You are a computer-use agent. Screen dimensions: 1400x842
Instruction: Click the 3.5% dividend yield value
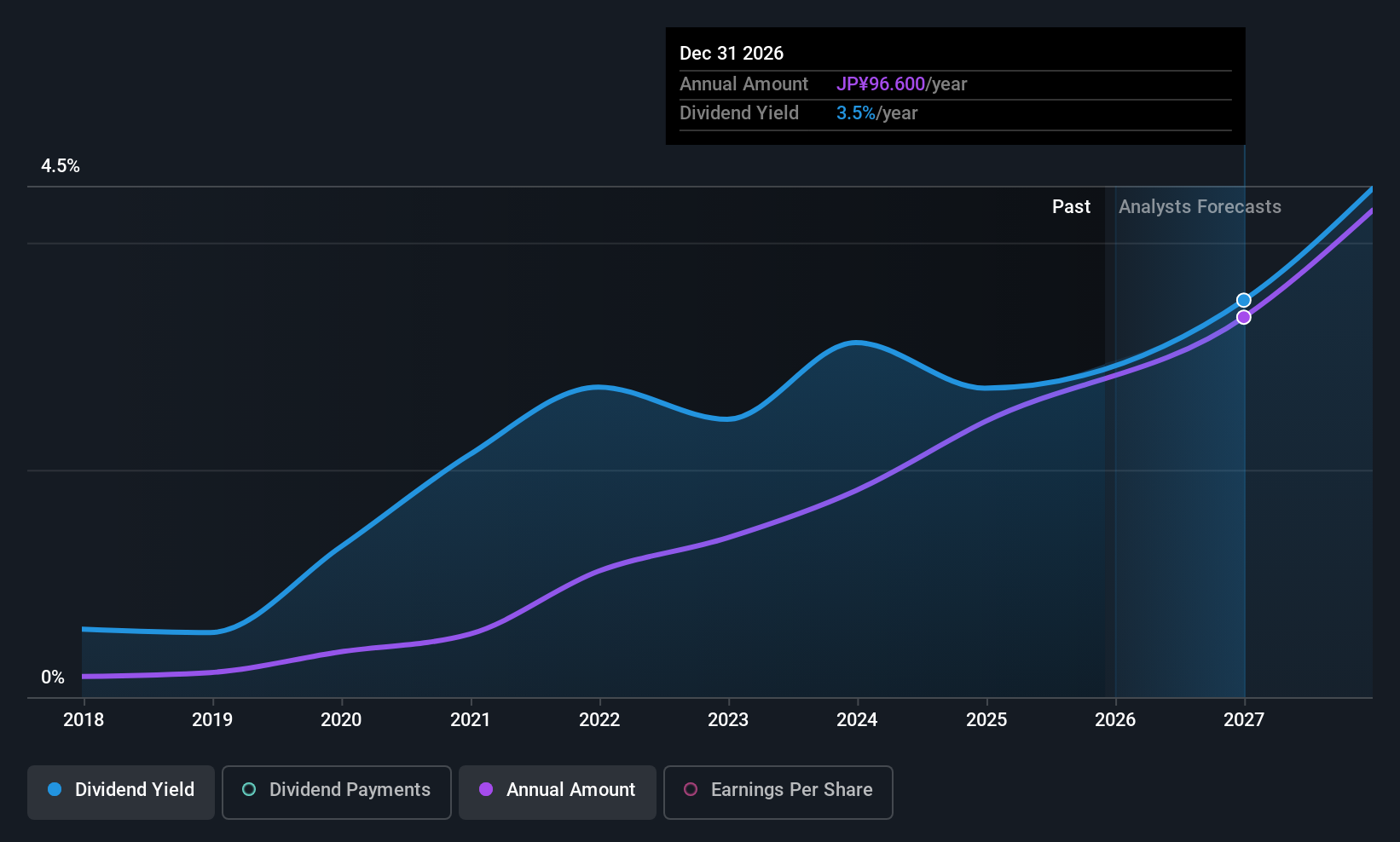(855, 113)
